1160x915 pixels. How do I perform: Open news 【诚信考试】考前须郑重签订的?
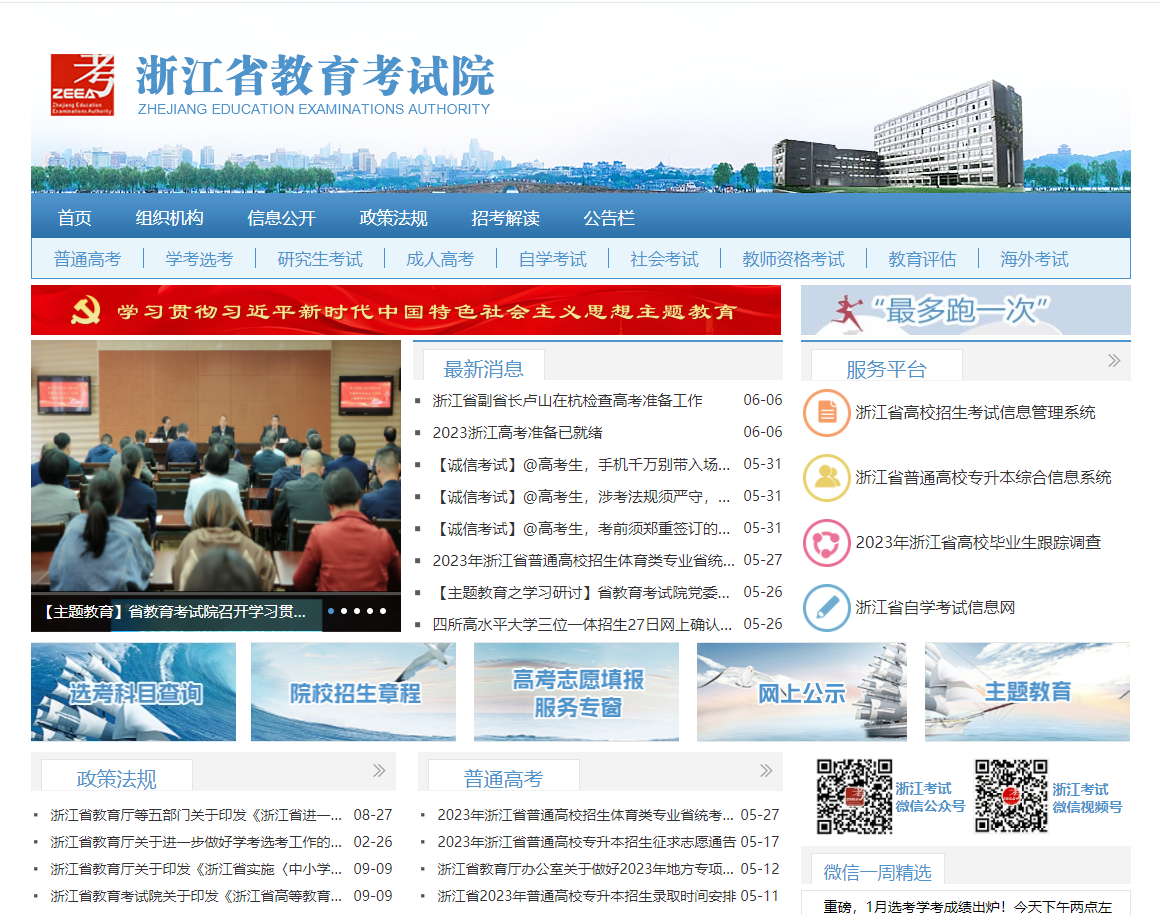[x=581, y=529]
